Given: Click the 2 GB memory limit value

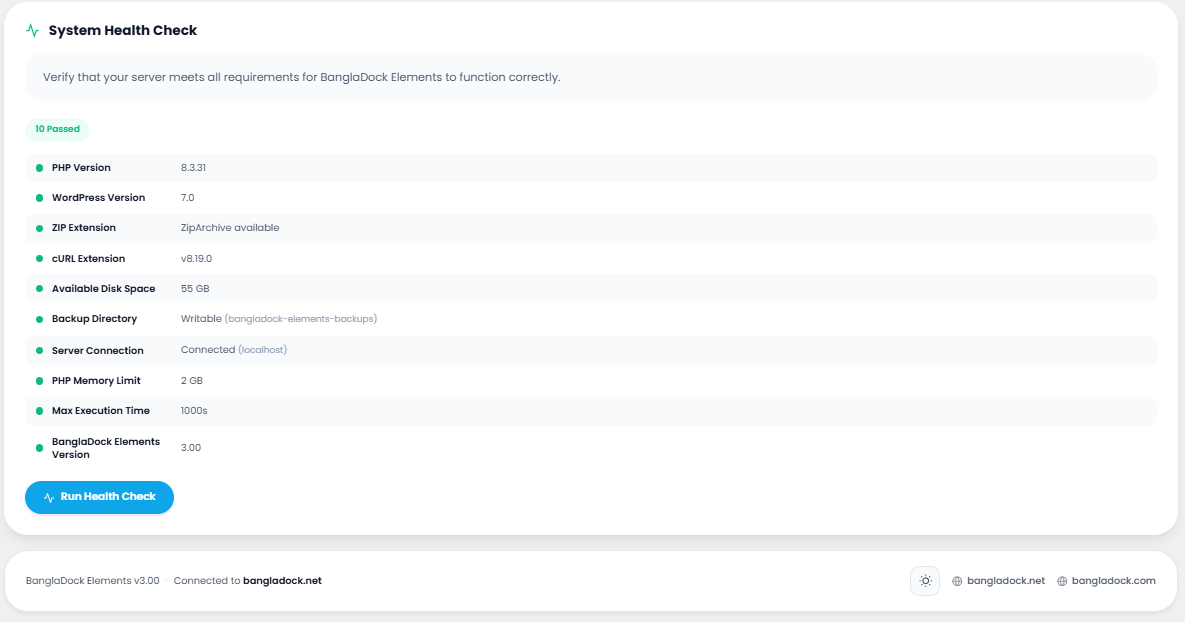Looking at the screenshot, I should tap(192, 381).
